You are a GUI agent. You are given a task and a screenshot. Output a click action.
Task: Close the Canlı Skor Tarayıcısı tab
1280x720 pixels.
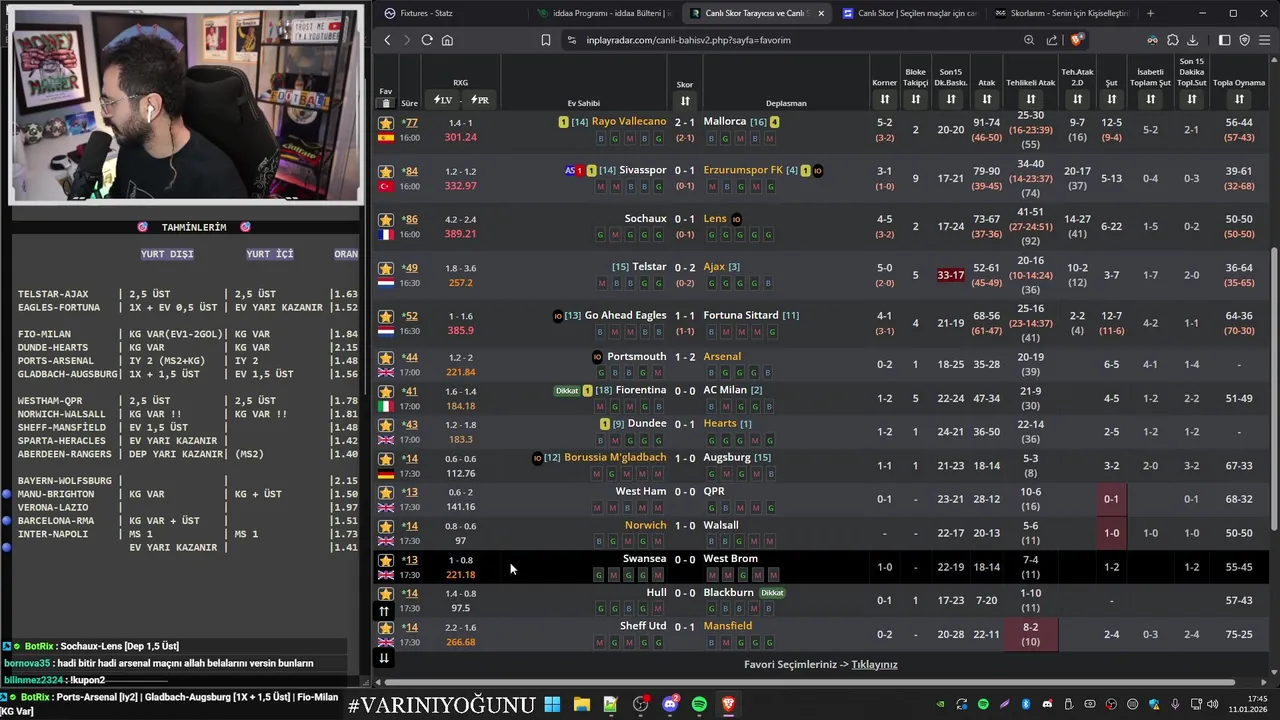point(821,13)
